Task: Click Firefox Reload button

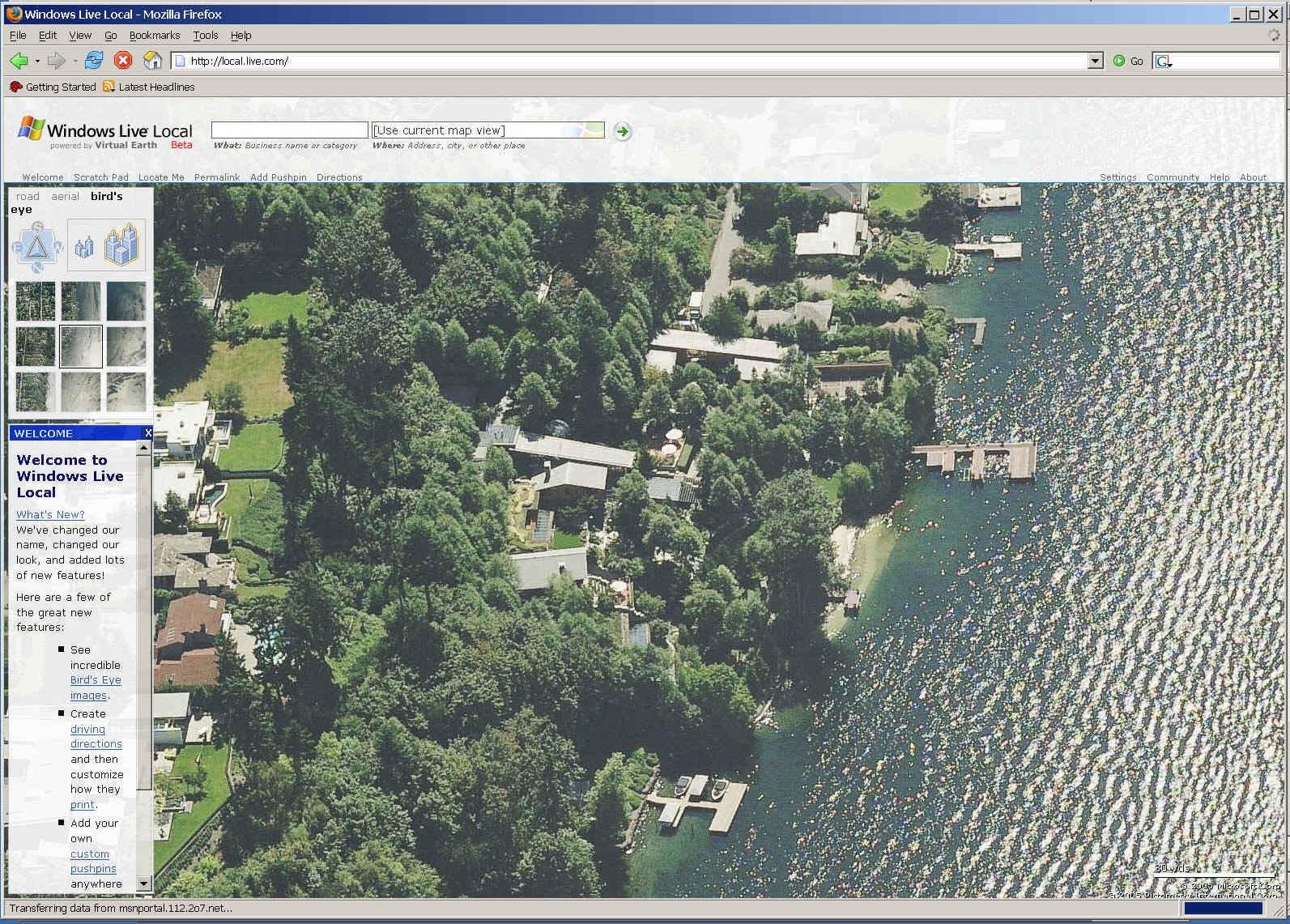Action: click(94, 61)
